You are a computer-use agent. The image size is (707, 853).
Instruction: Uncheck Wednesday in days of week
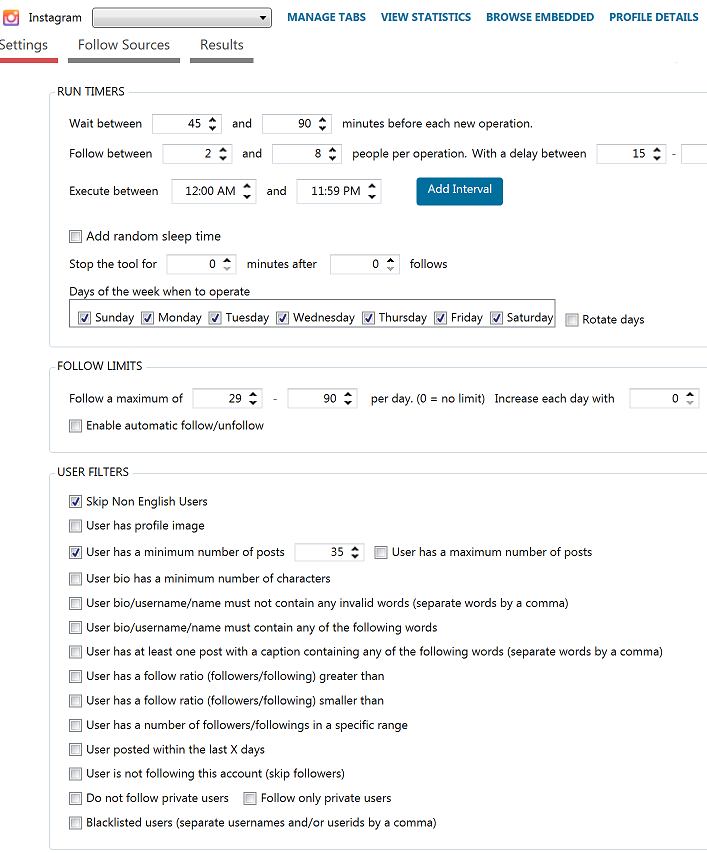283,318
